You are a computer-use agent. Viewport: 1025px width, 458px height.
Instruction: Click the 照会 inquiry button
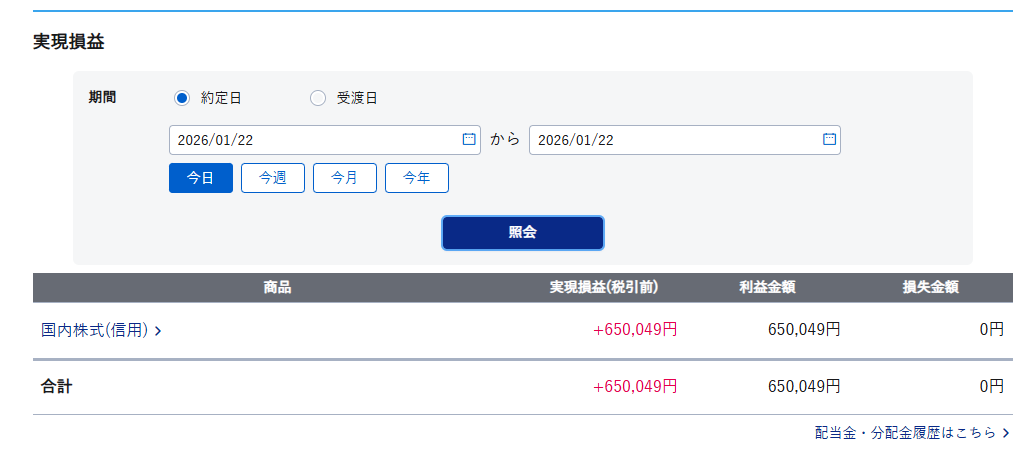point(523,233)
